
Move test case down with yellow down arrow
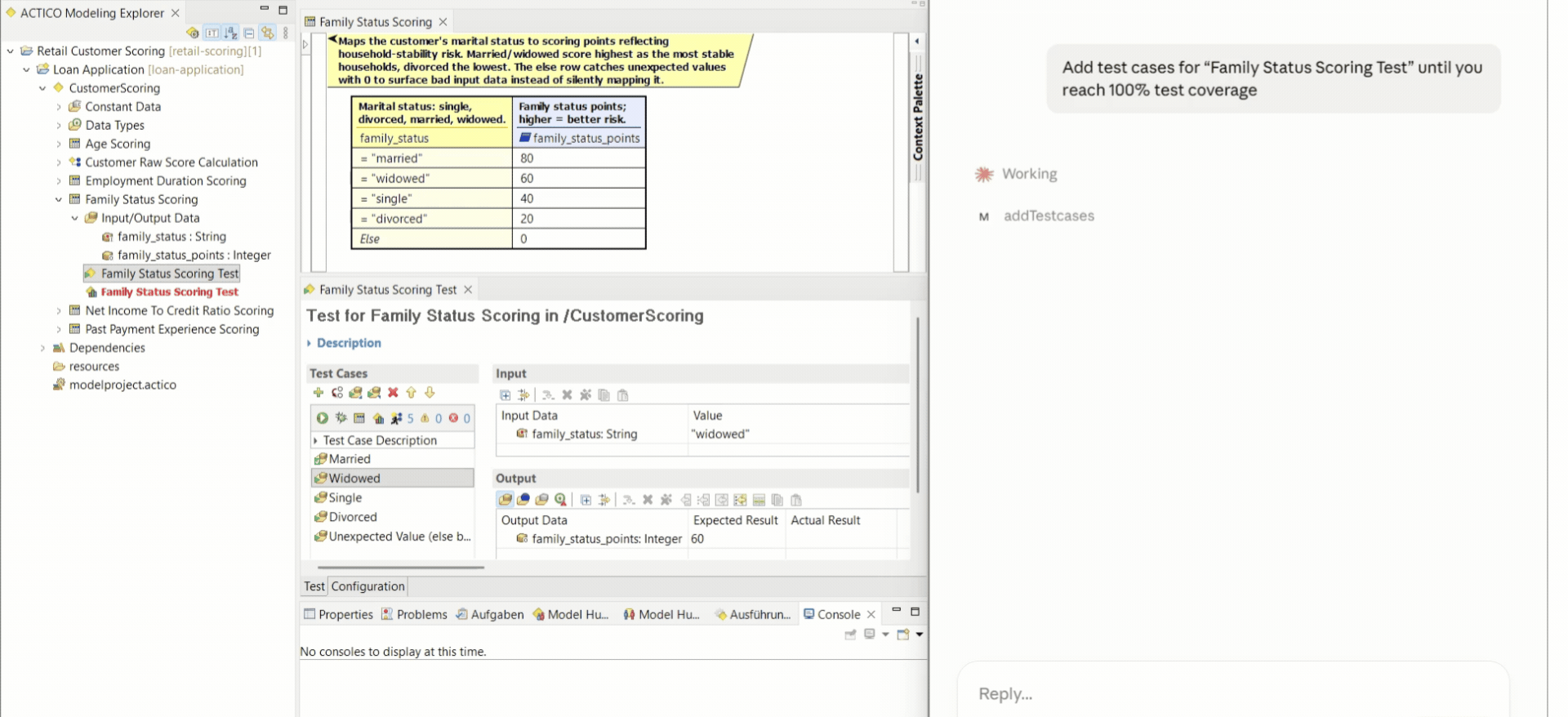pos(430,393)
